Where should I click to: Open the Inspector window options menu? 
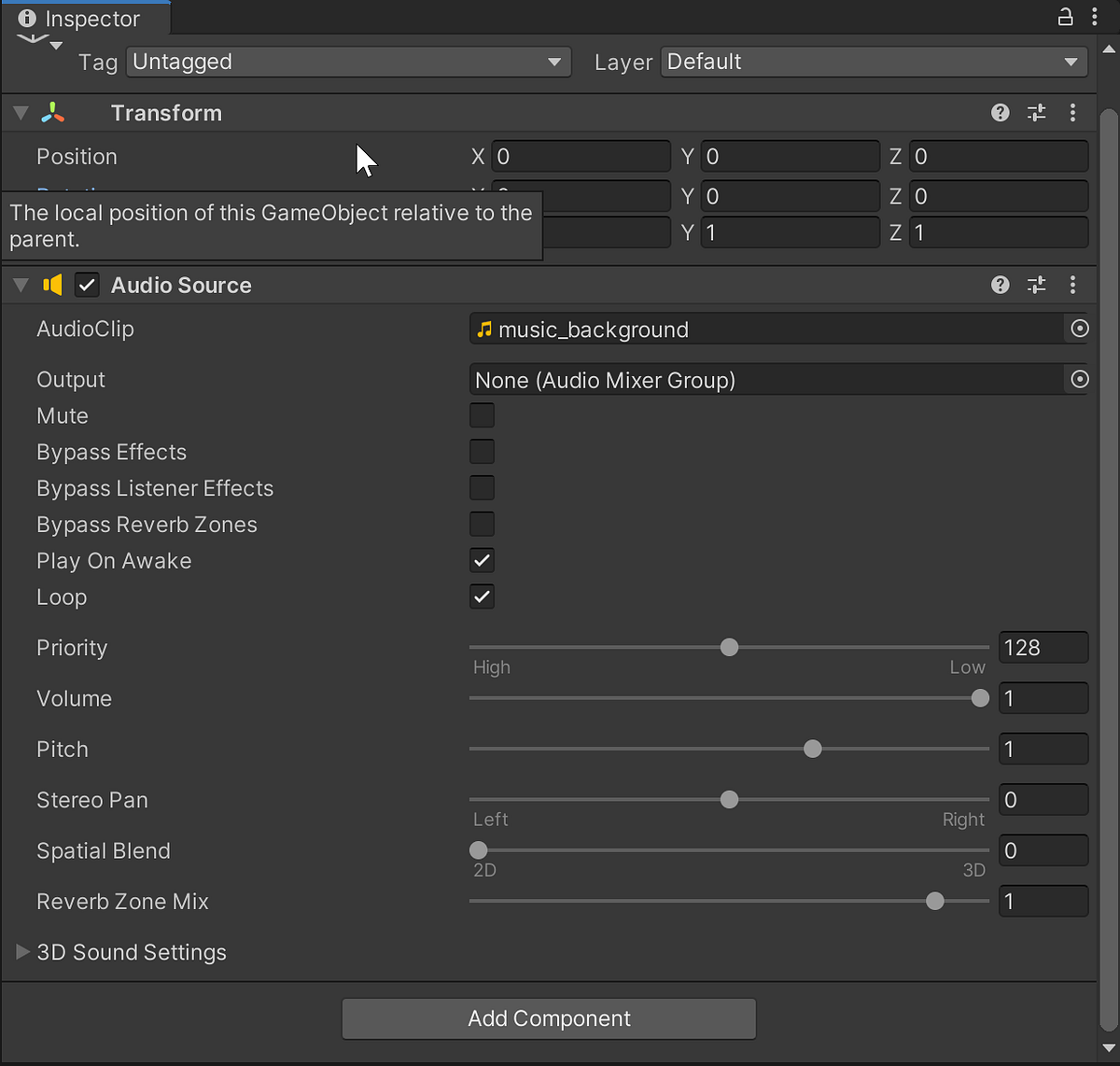pyautogui.click(x=1095, y=17)
